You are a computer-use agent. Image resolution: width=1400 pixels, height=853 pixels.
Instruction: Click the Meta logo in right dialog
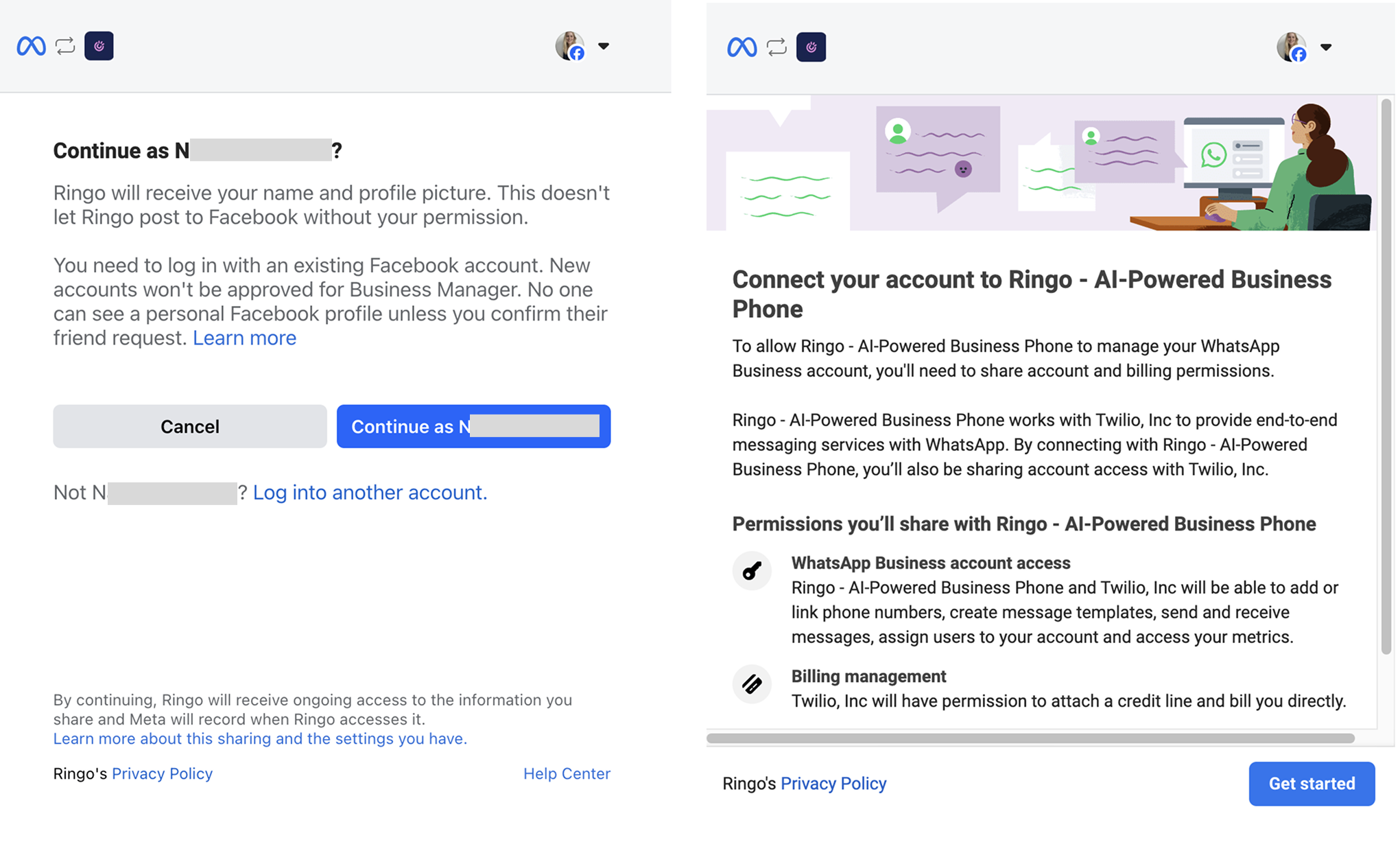tap(741, 47)
